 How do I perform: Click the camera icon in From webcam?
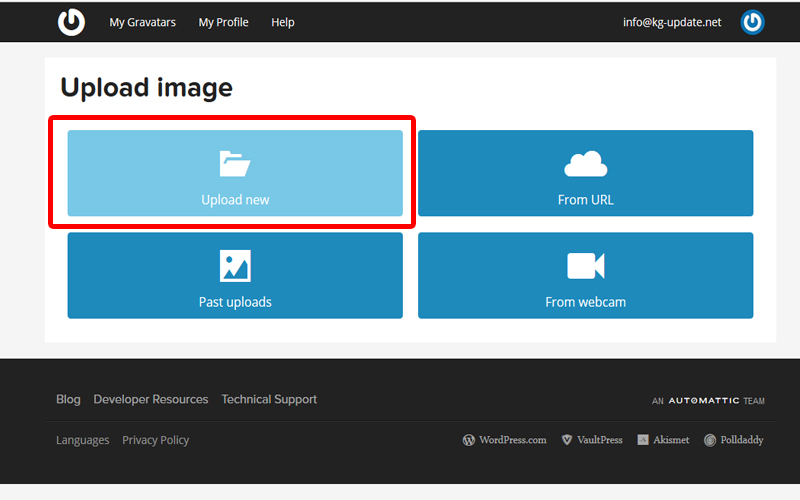(585, 266)
